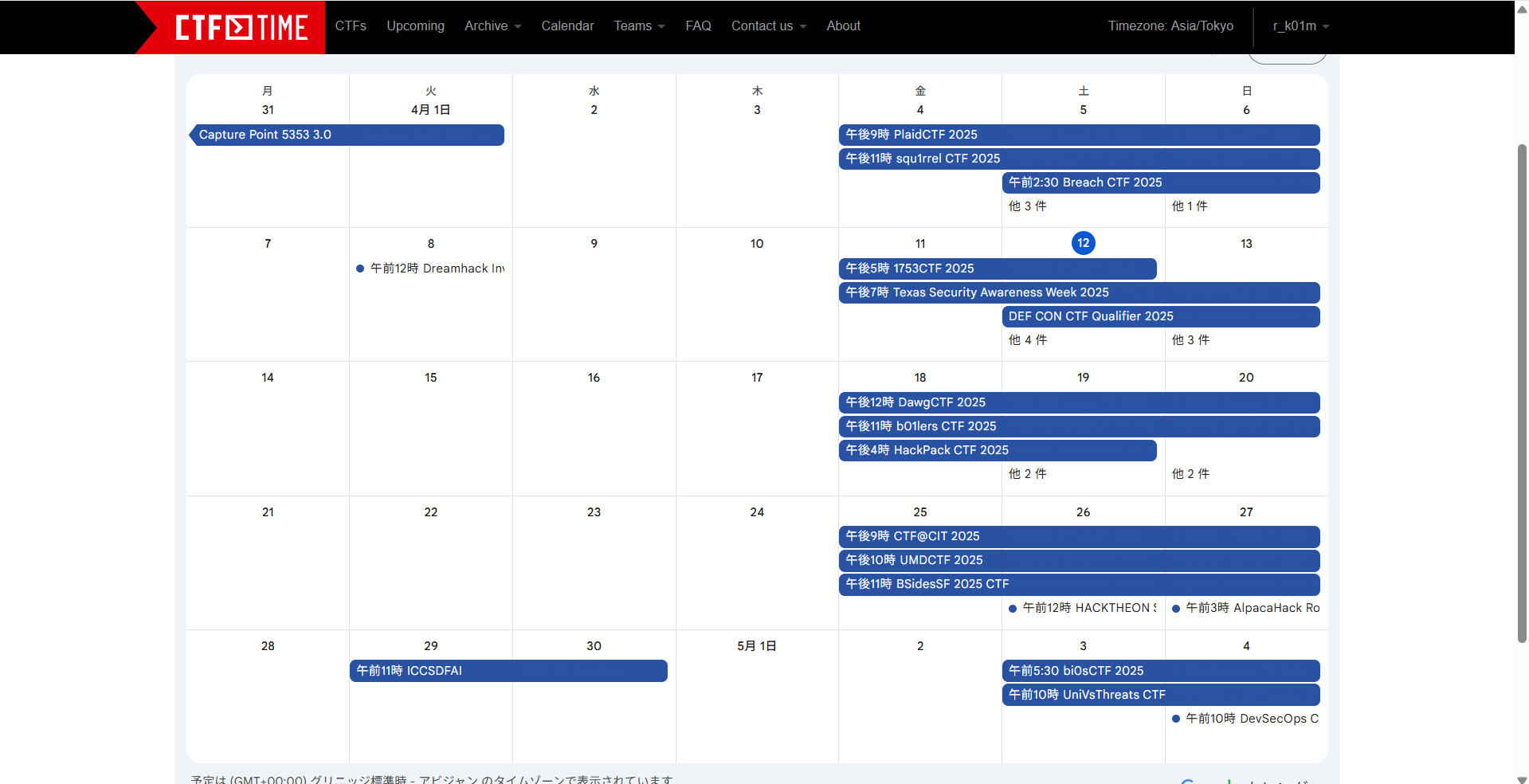1529x784 pixels.
Task: Open the Dreamhack event on April 8
Action: [430, 269]
